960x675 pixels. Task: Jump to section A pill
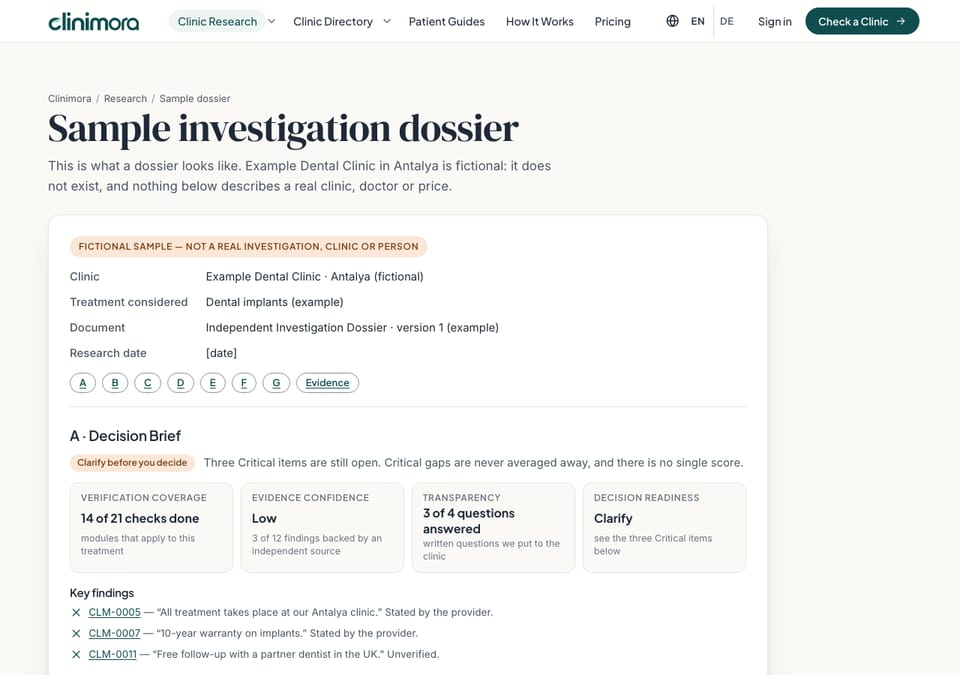(x=83, y=383)
